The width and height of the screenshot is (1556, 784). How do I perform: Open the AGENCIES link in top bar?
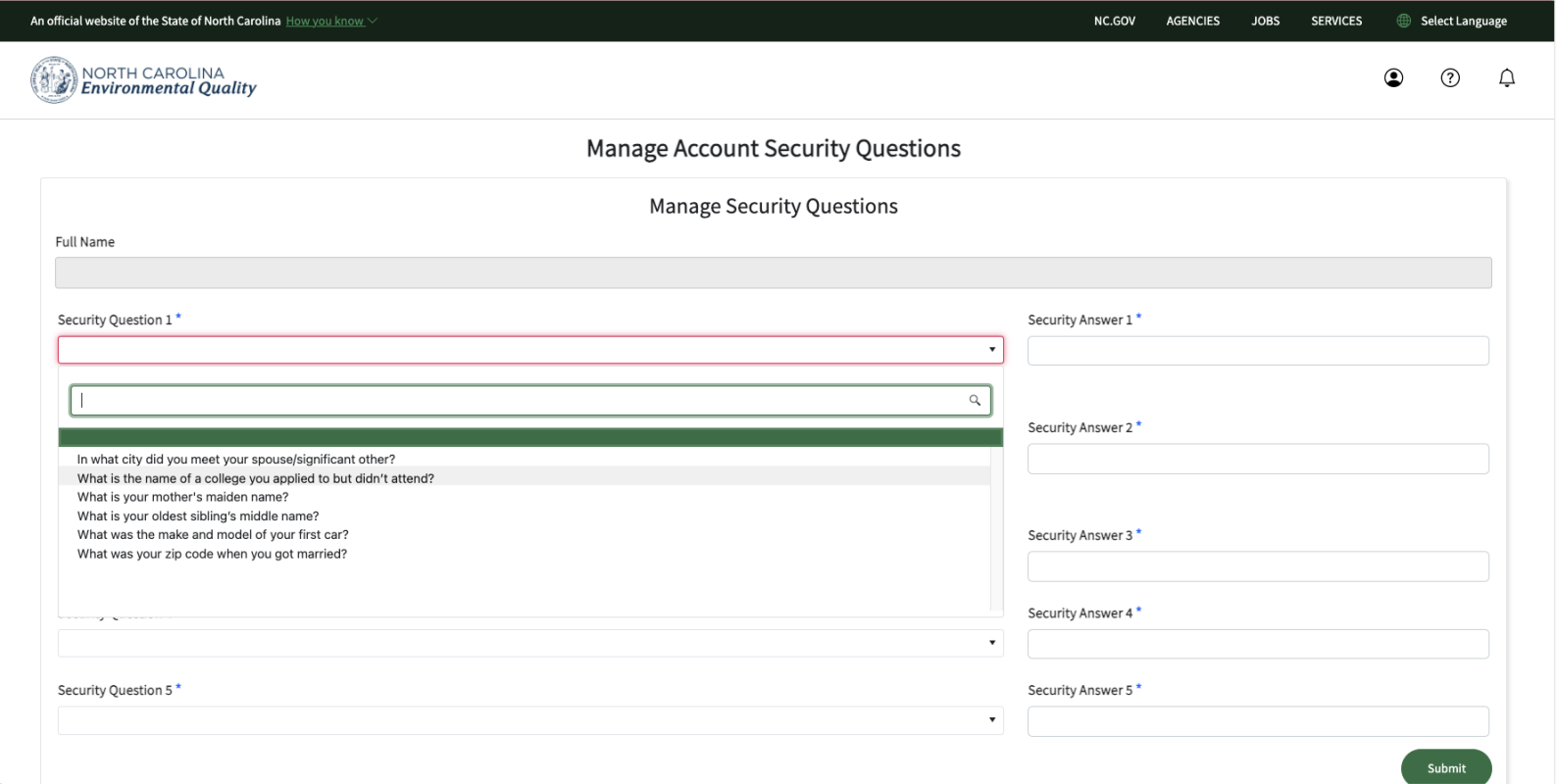1192,21
